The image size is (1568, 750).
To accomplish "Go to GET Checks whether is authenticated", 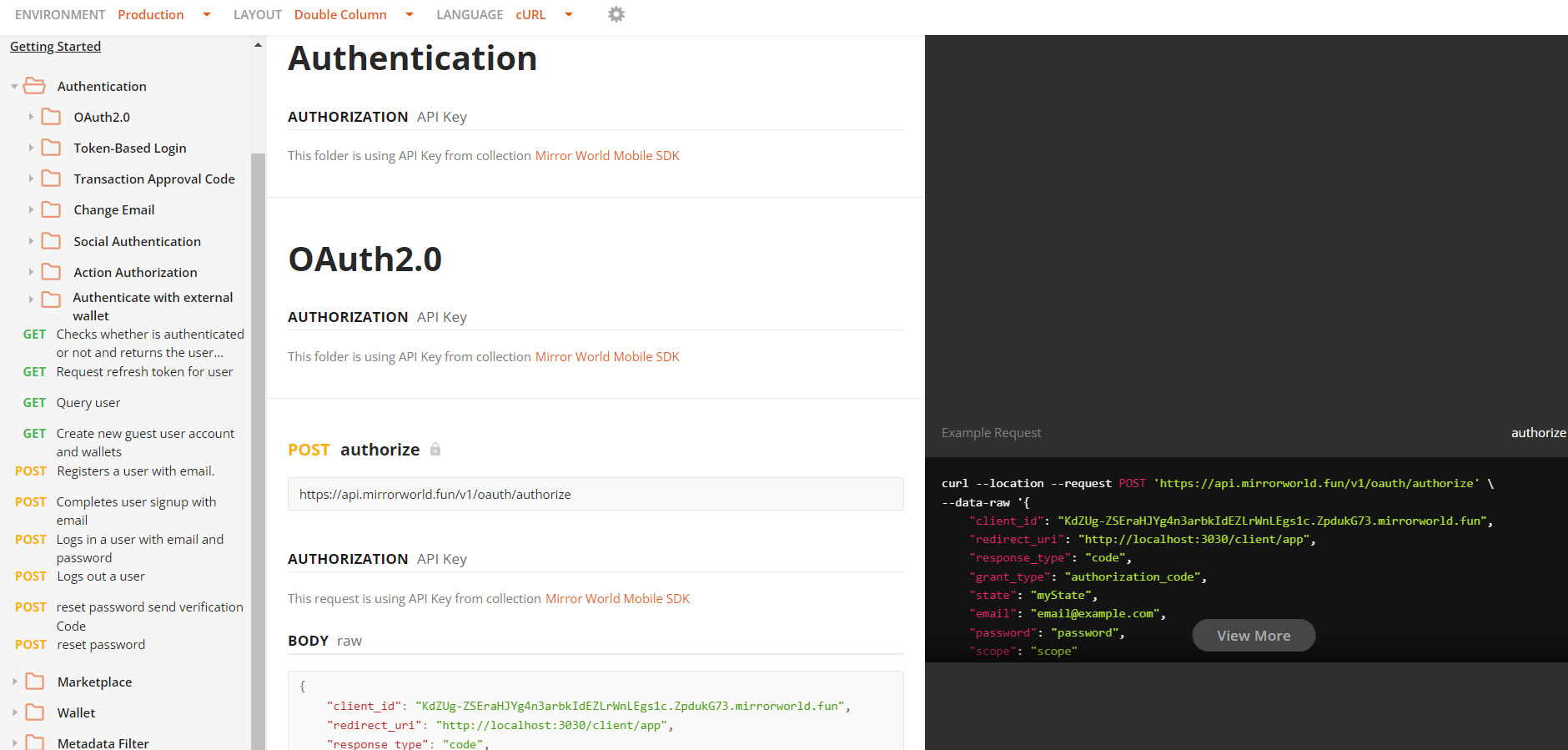I will (x=133, y=343).
